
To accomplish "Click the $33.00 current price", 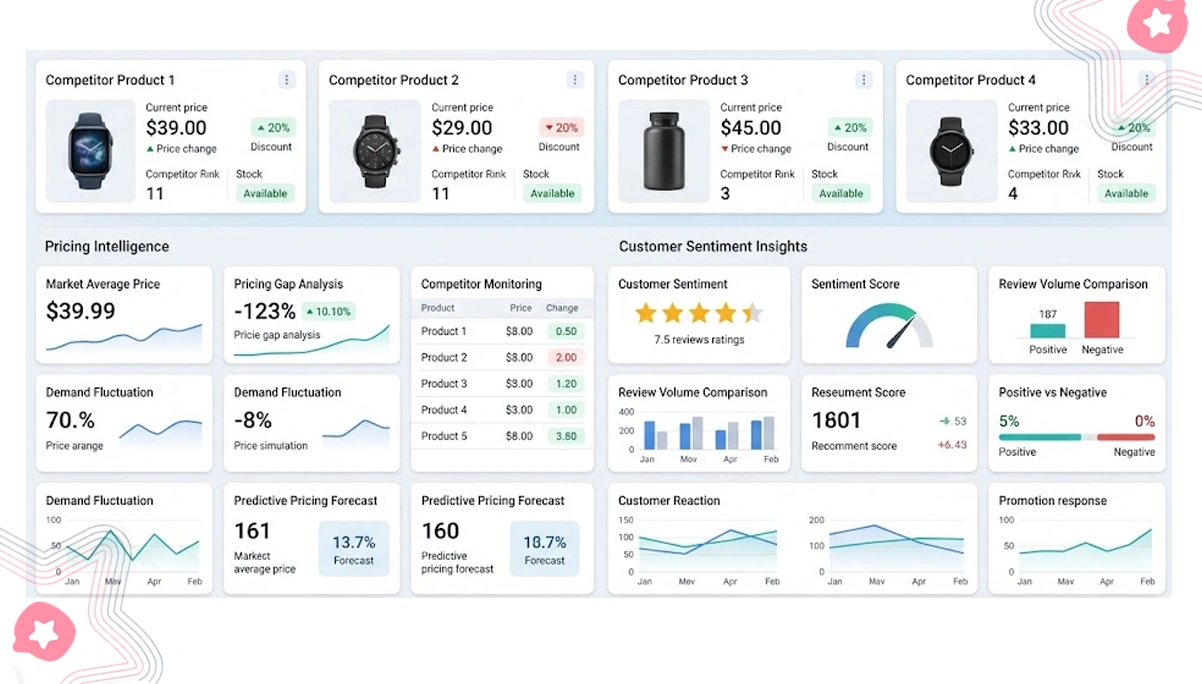I will (1038, 128).
